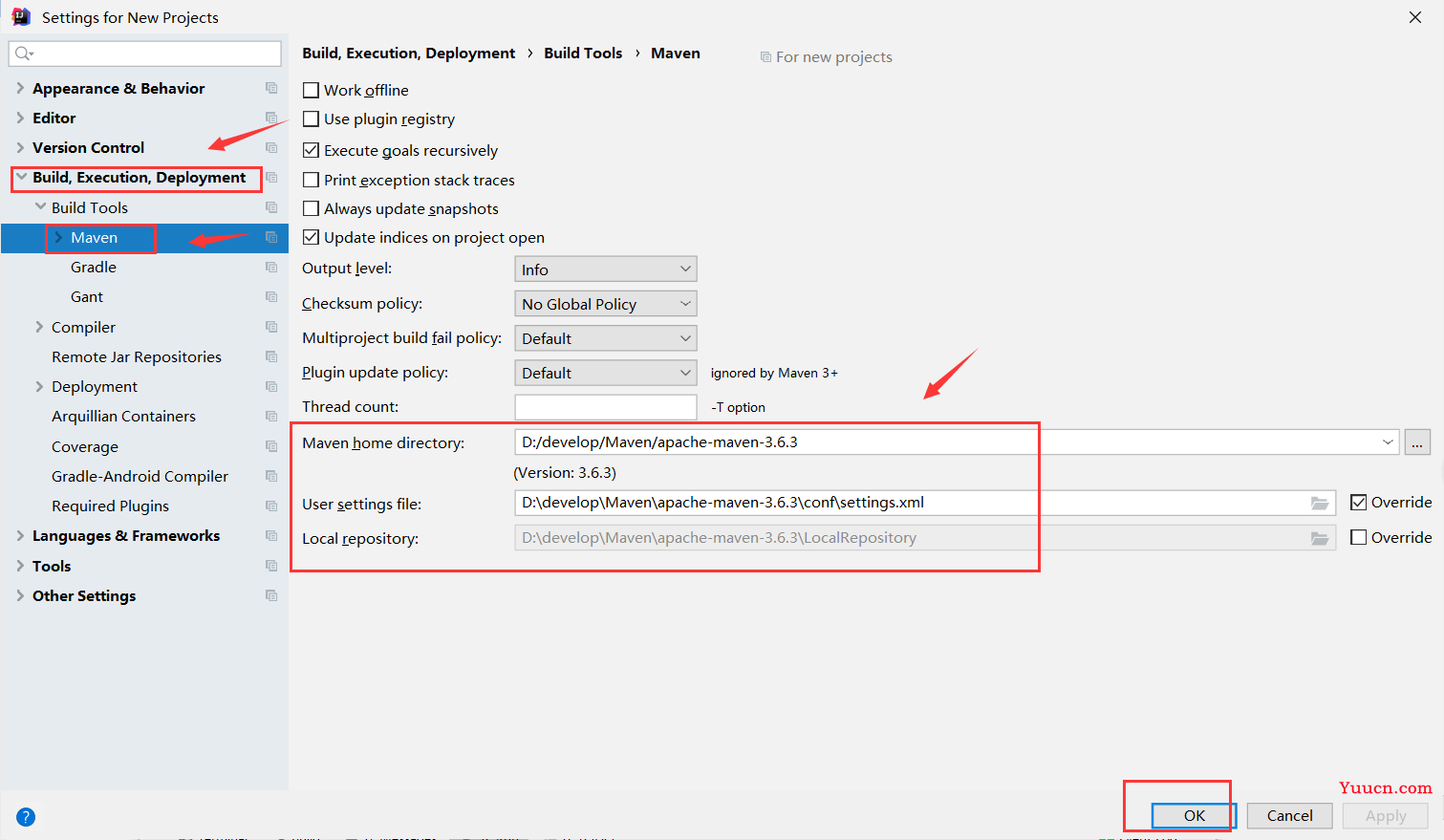Open Maven home directory dropdown arrow
Viewport: 1444px width, 840px height.
click(1388, 442)
